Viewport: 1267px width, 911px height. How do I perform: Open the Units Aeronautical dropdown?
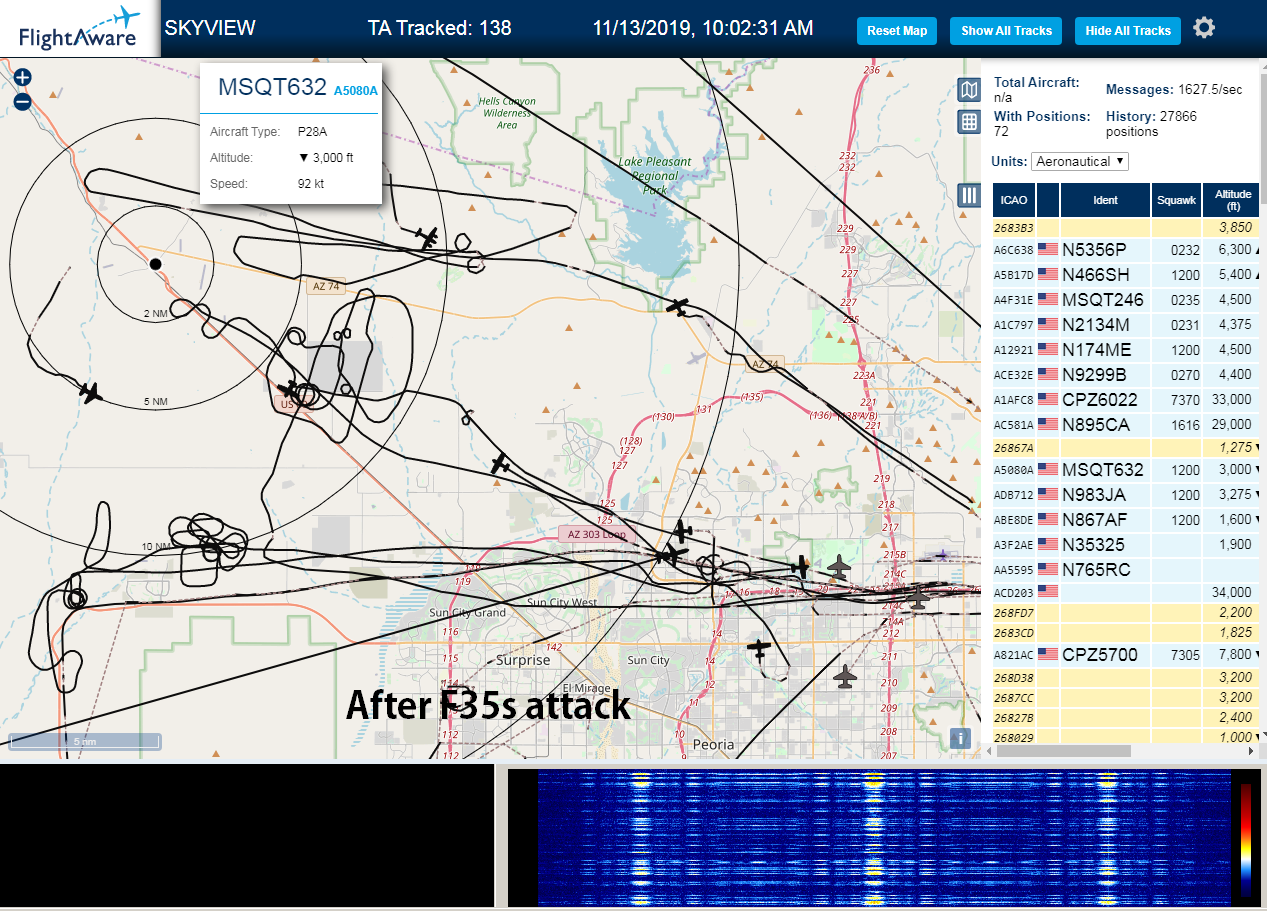point(1080,161)
